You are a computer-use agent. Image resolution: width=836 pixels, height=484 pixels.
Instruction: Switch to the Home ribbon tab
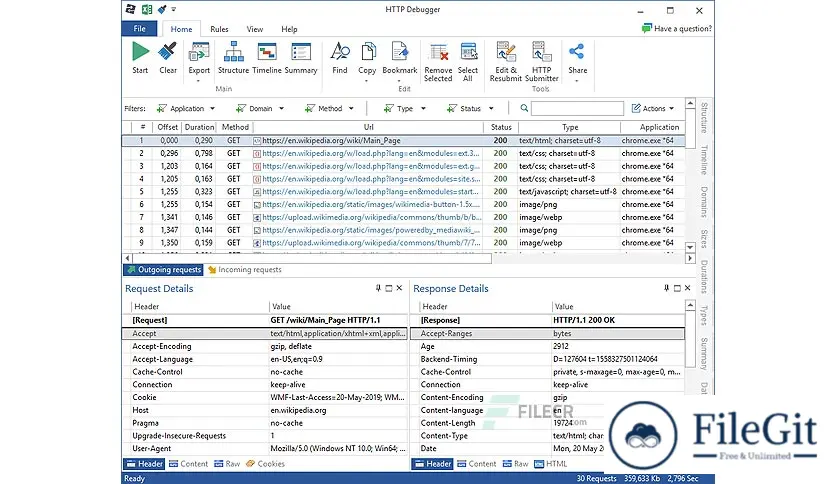click(181, 29)
